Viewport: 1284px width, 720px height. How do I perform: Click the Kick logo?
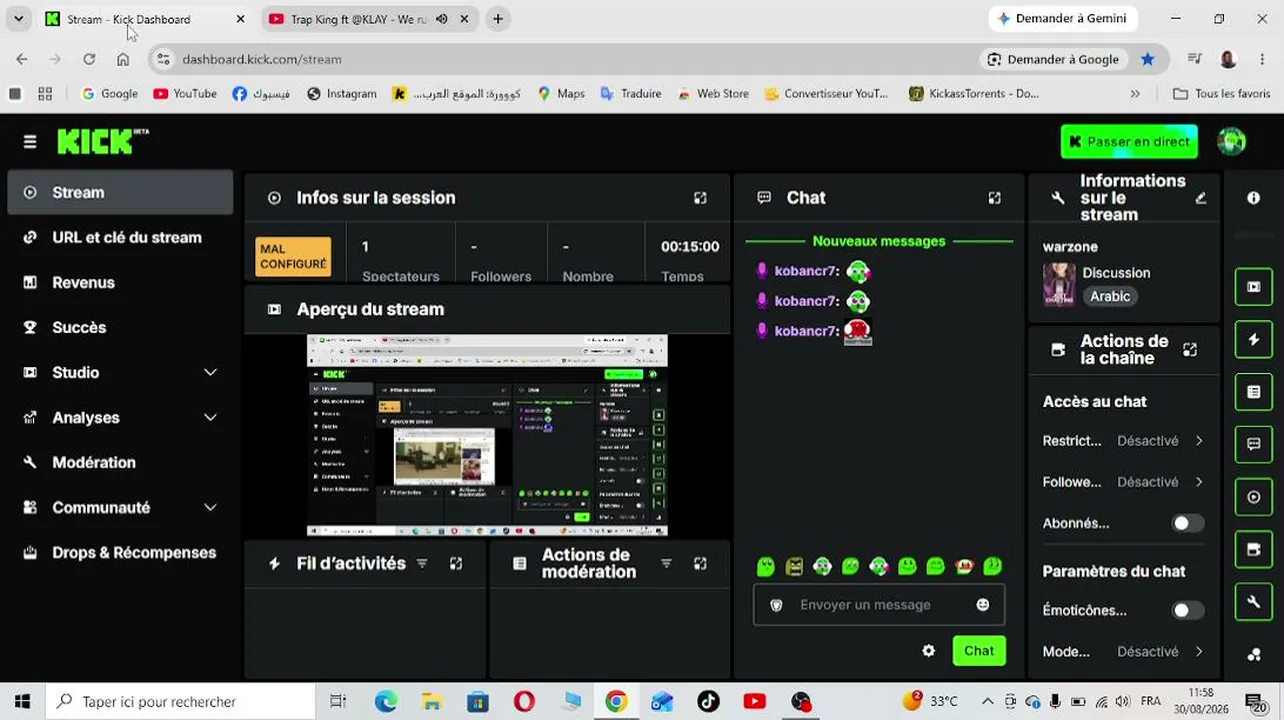click(102, 141)
